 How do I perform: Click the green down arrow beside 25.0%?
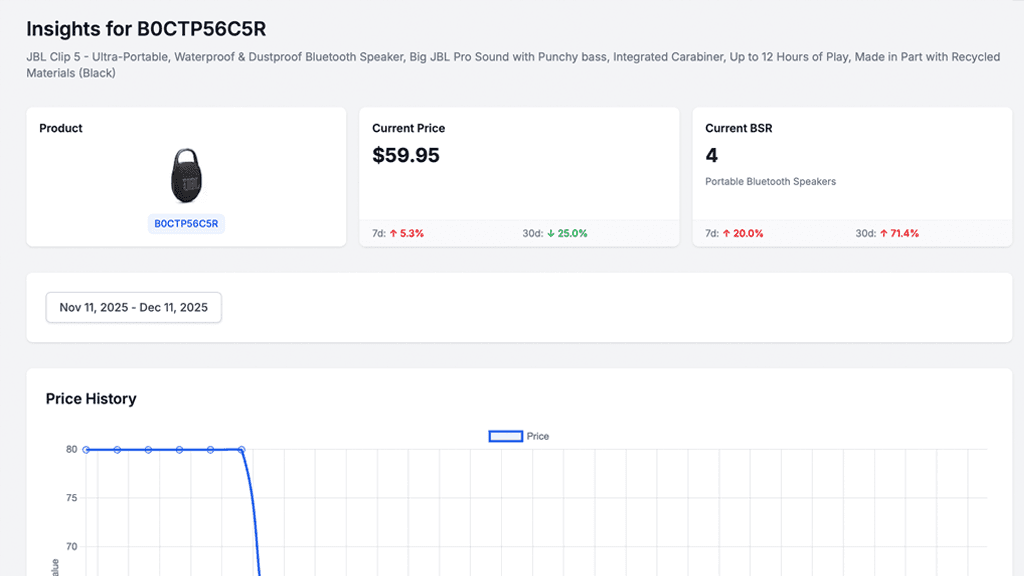point(550,233)
